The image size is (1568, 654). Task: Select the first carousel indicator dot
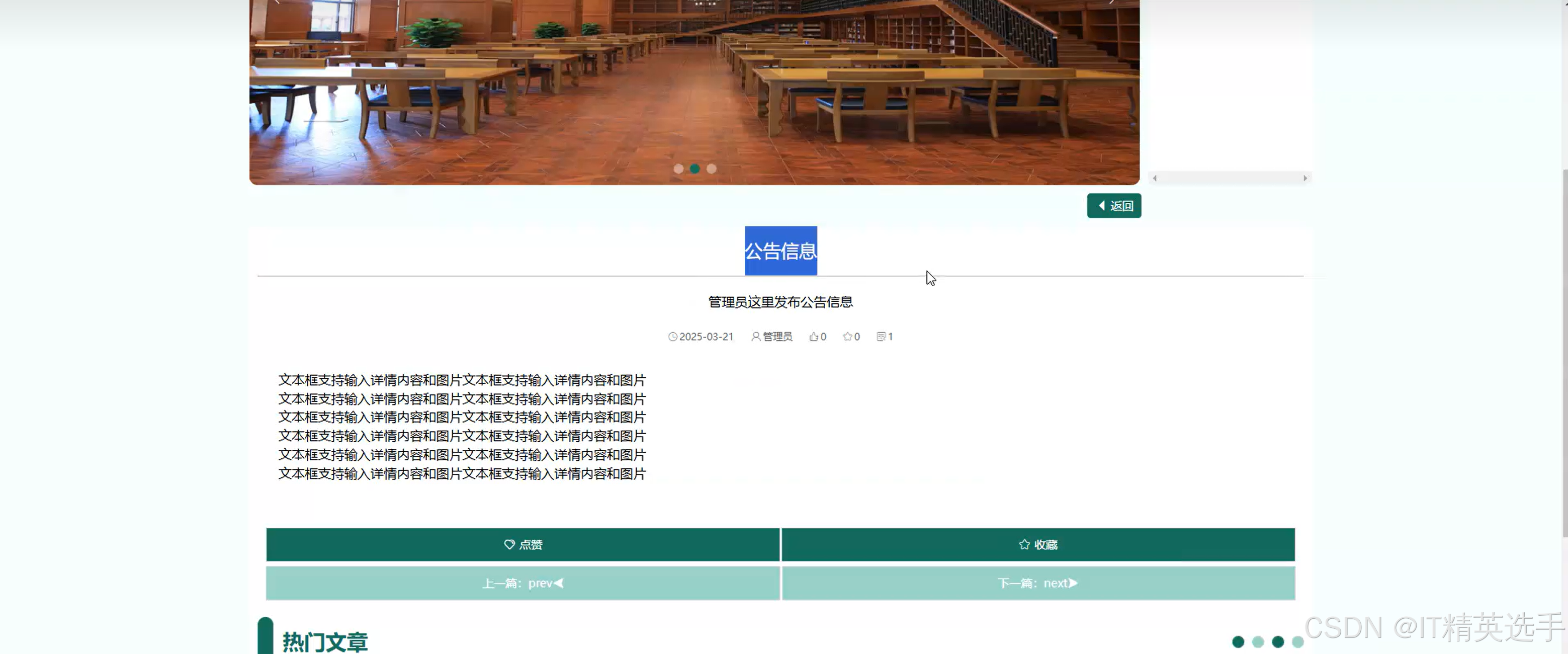678,169
